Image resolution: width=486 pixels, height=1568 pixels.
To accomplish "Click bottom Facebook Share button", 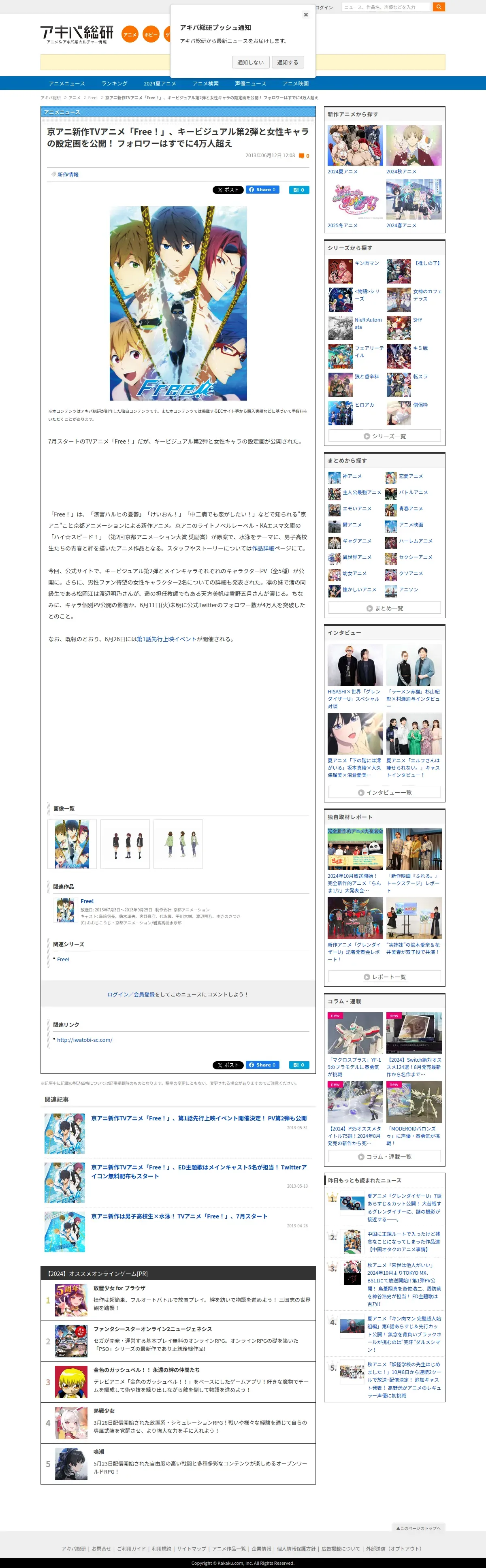I will point(262,1065).
